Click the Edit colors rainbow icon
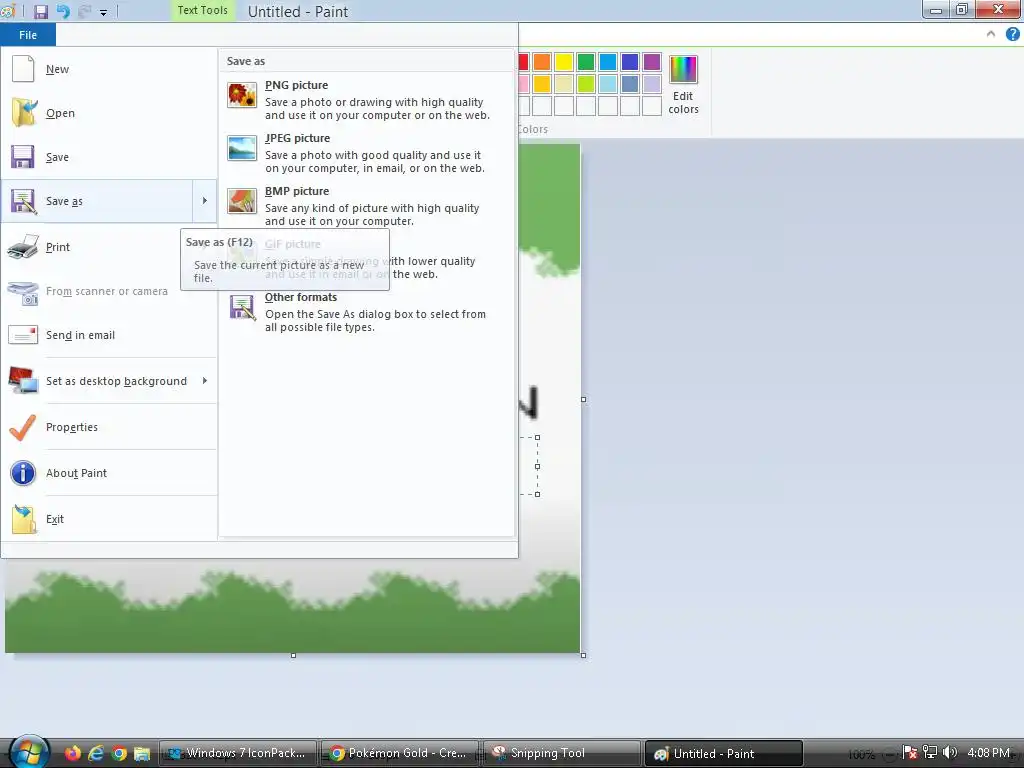The width and height of the screenshot is (1024, 768). [683, 69]
